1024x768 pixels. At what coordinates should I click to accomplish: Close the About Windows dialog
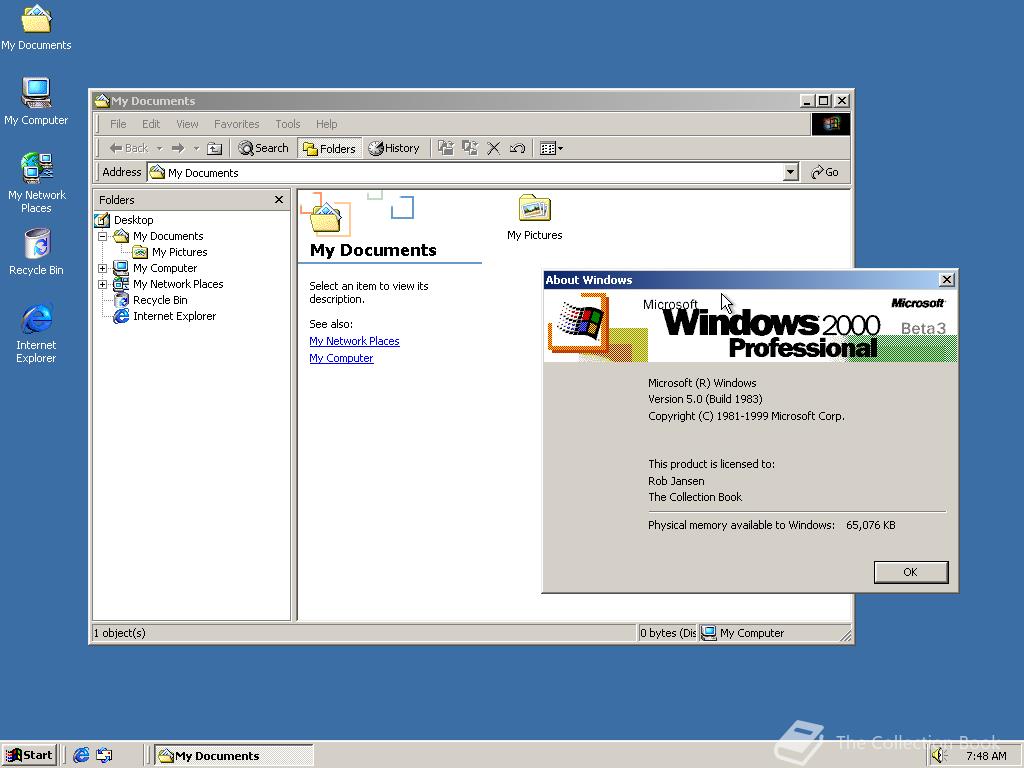pos(946,280)
